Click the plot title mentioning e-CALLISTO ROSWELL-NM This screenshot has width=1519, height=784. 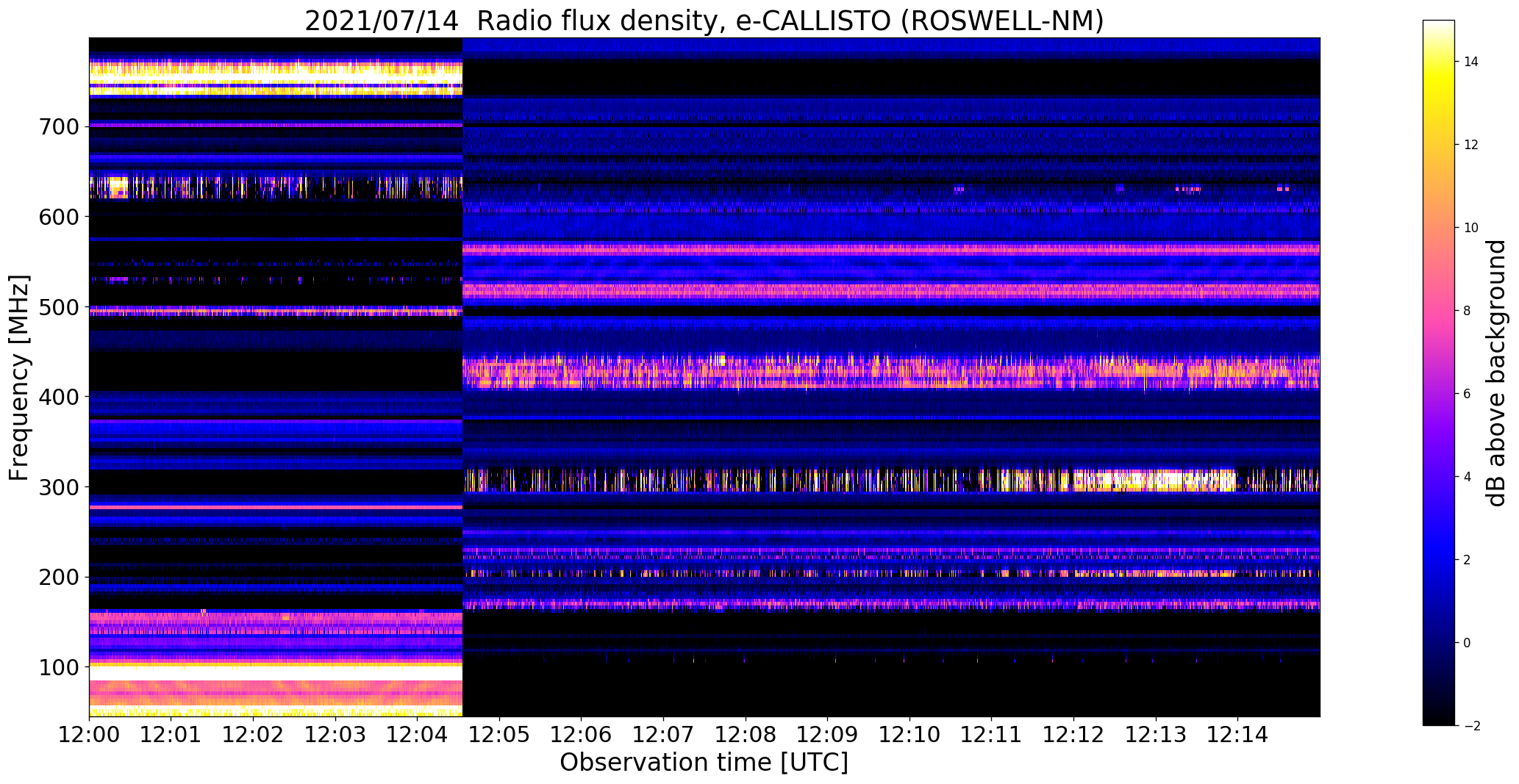coord(704,20)
